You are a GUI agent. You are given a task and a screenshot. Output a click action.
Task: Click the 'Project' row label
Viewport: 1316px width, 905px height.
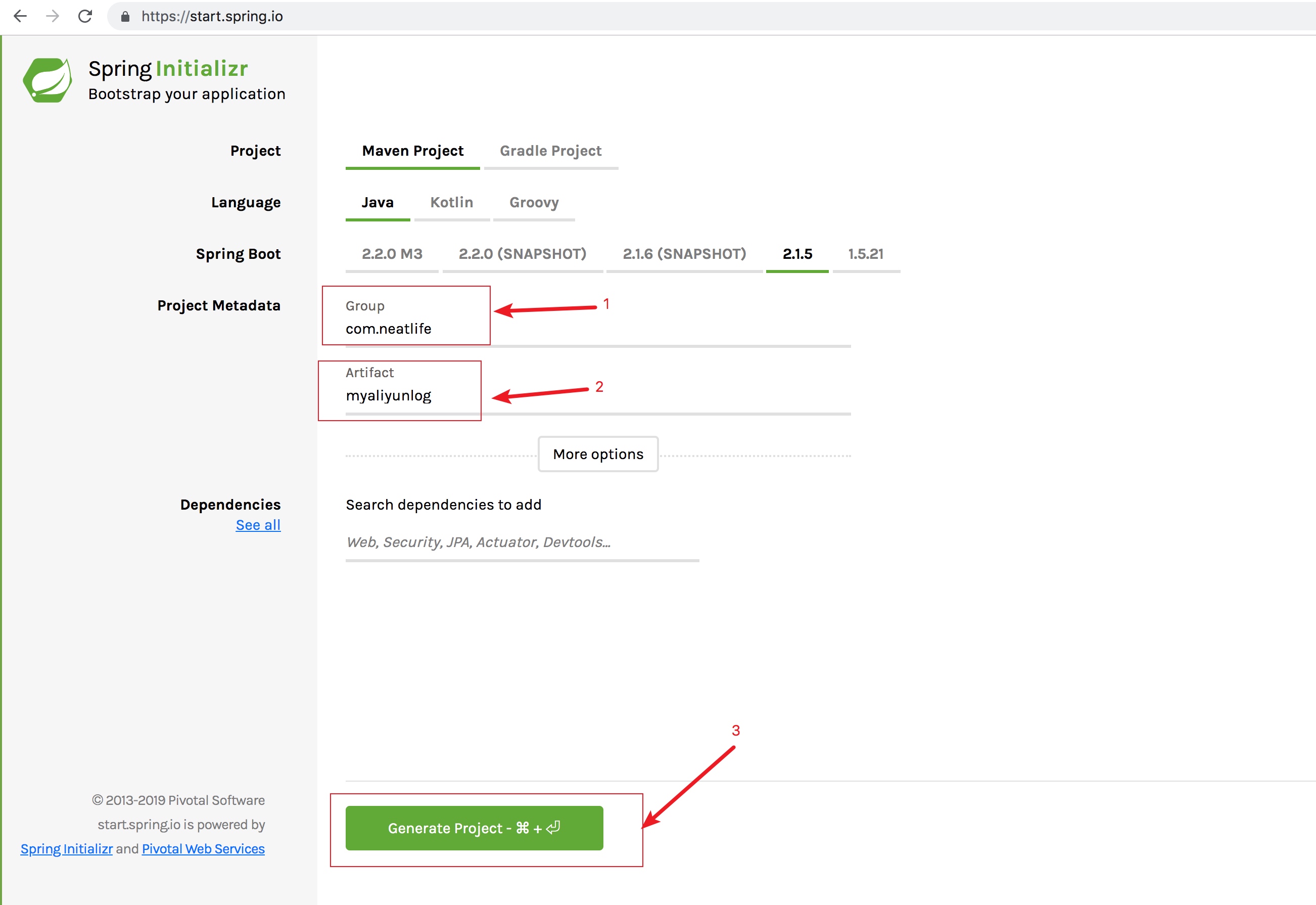pyautogui.click(x=255, y=151)
